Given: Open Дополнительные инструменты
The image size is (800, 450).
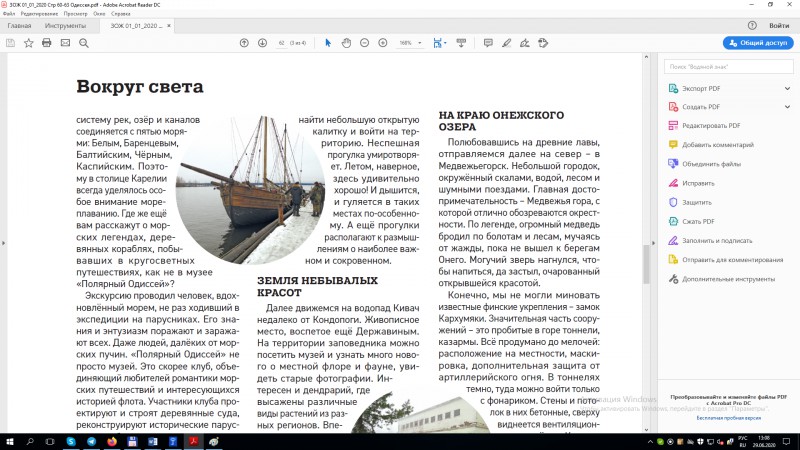Looking at the screenshot, I should pos(722,279).
